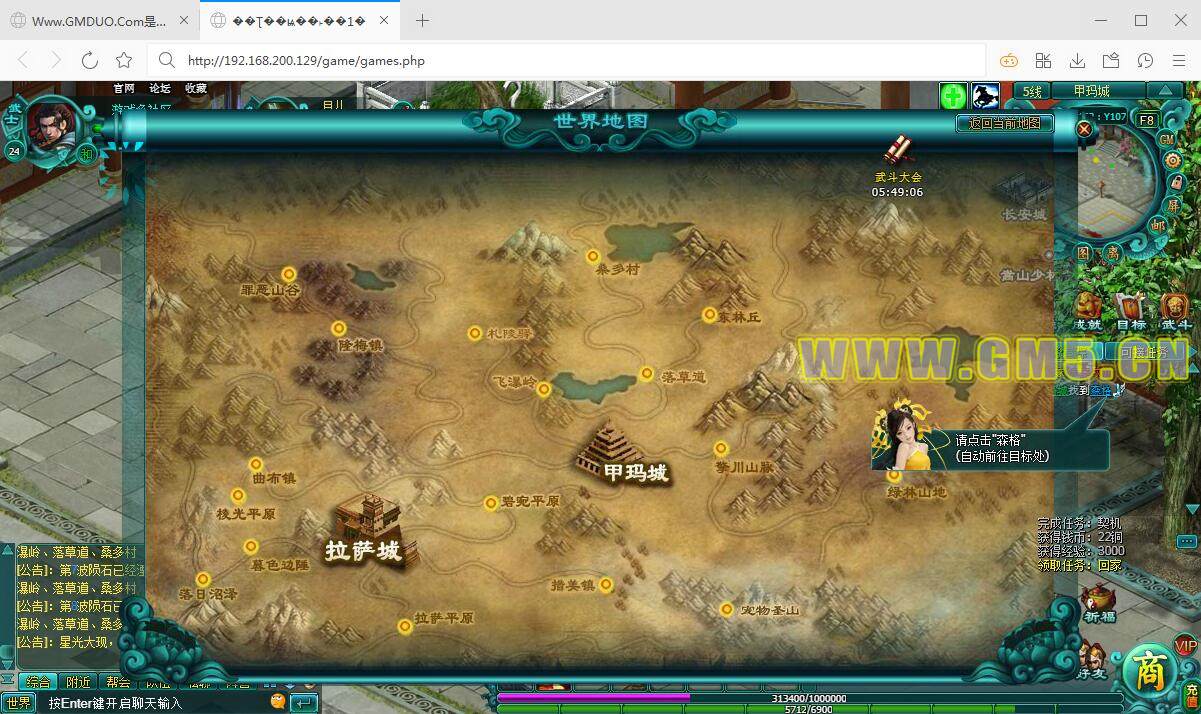Click the green cross healing buff icon
Image resolution: width=1201 pixels, height=714 pixels.
[x=953, y=96]
